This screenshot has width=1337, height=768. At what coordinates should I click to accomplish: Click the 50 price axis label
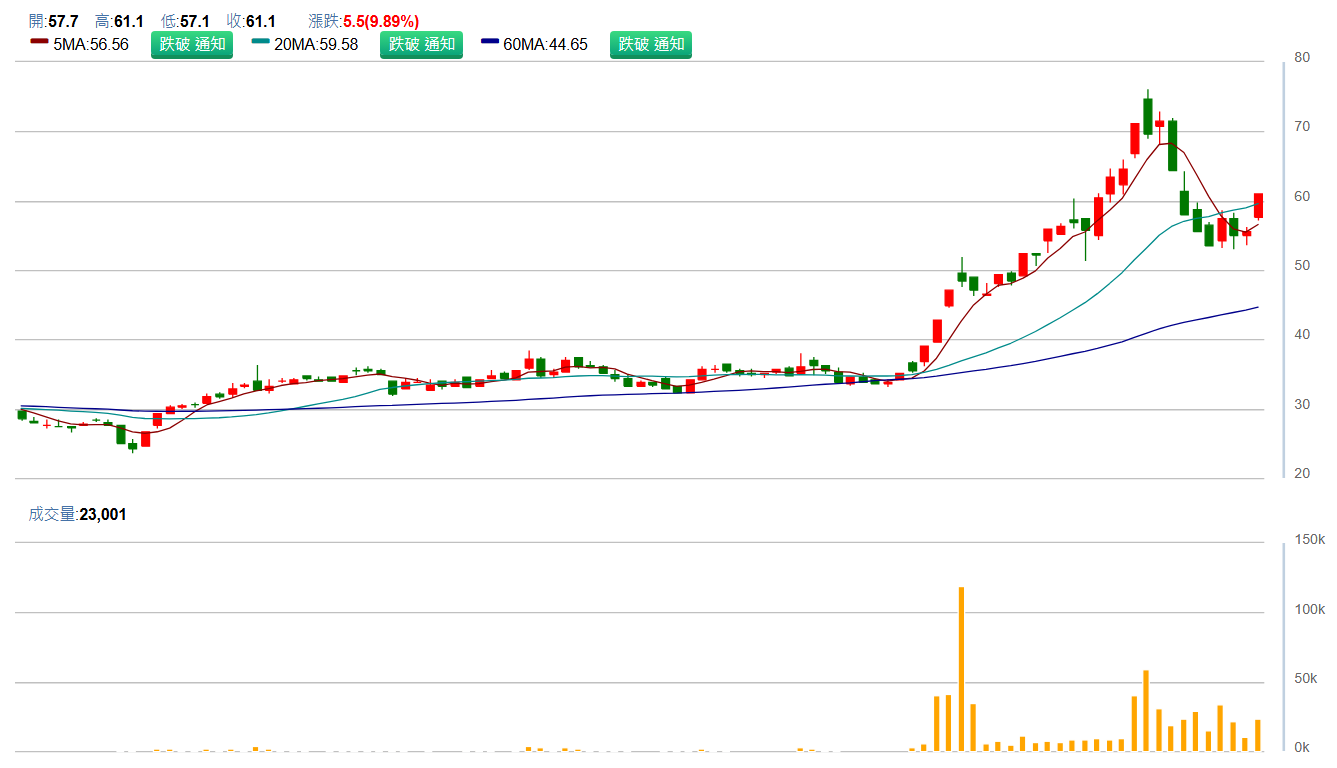[1302, 266]
